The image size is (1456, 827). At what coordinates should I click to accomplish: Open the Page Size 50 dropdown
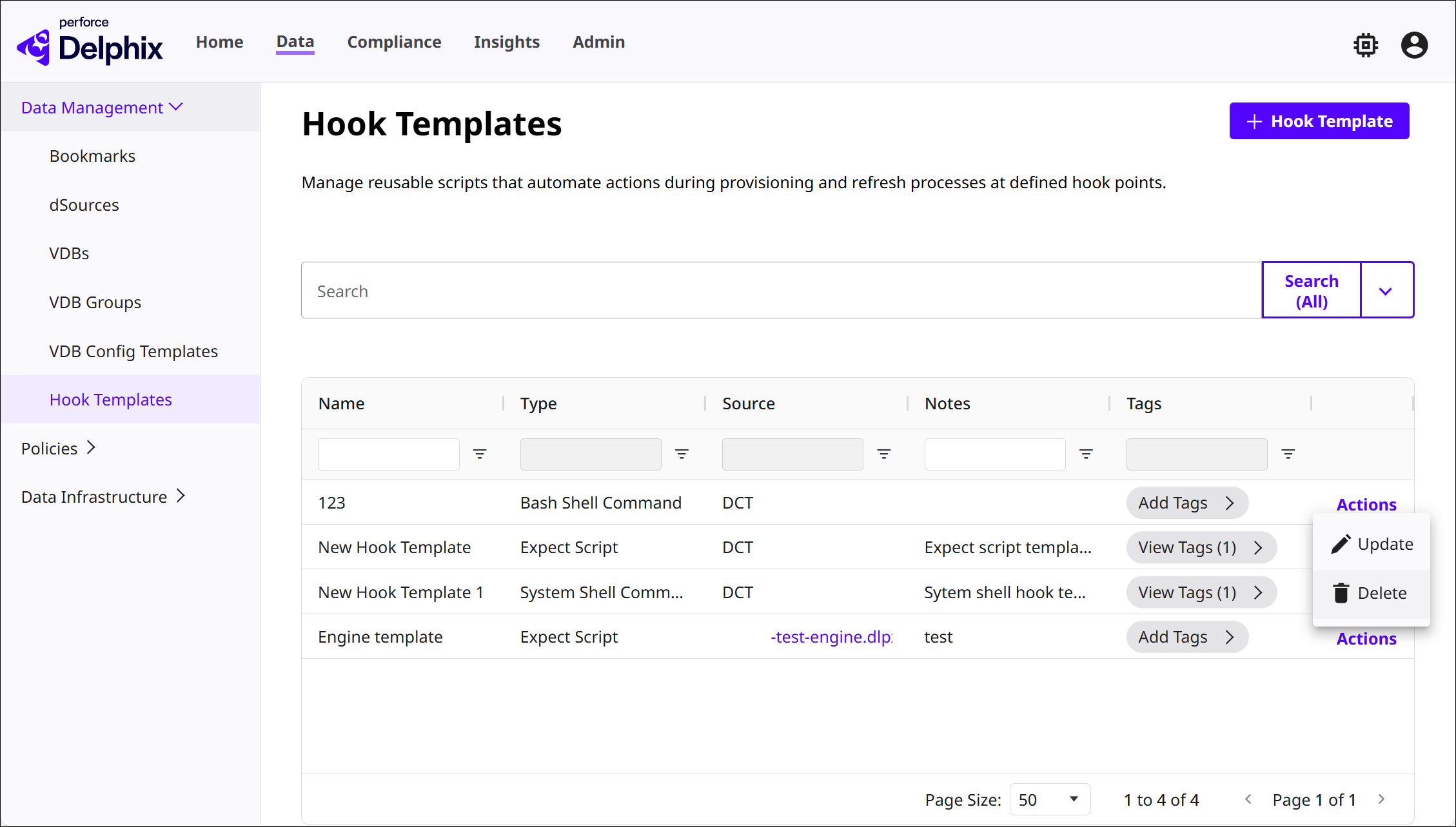tap(1049, 799)
